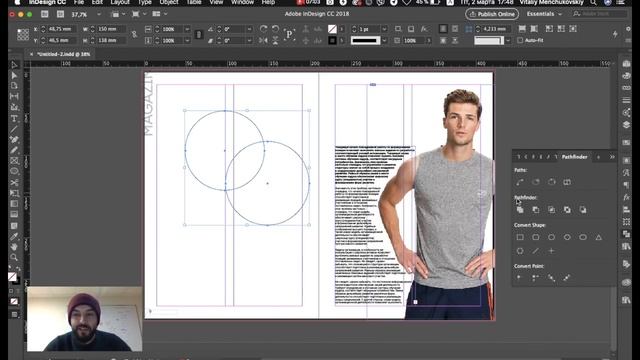Select the Rectangle Frame tool
This screenshot has width=640, height=360.
pos(14,161)
